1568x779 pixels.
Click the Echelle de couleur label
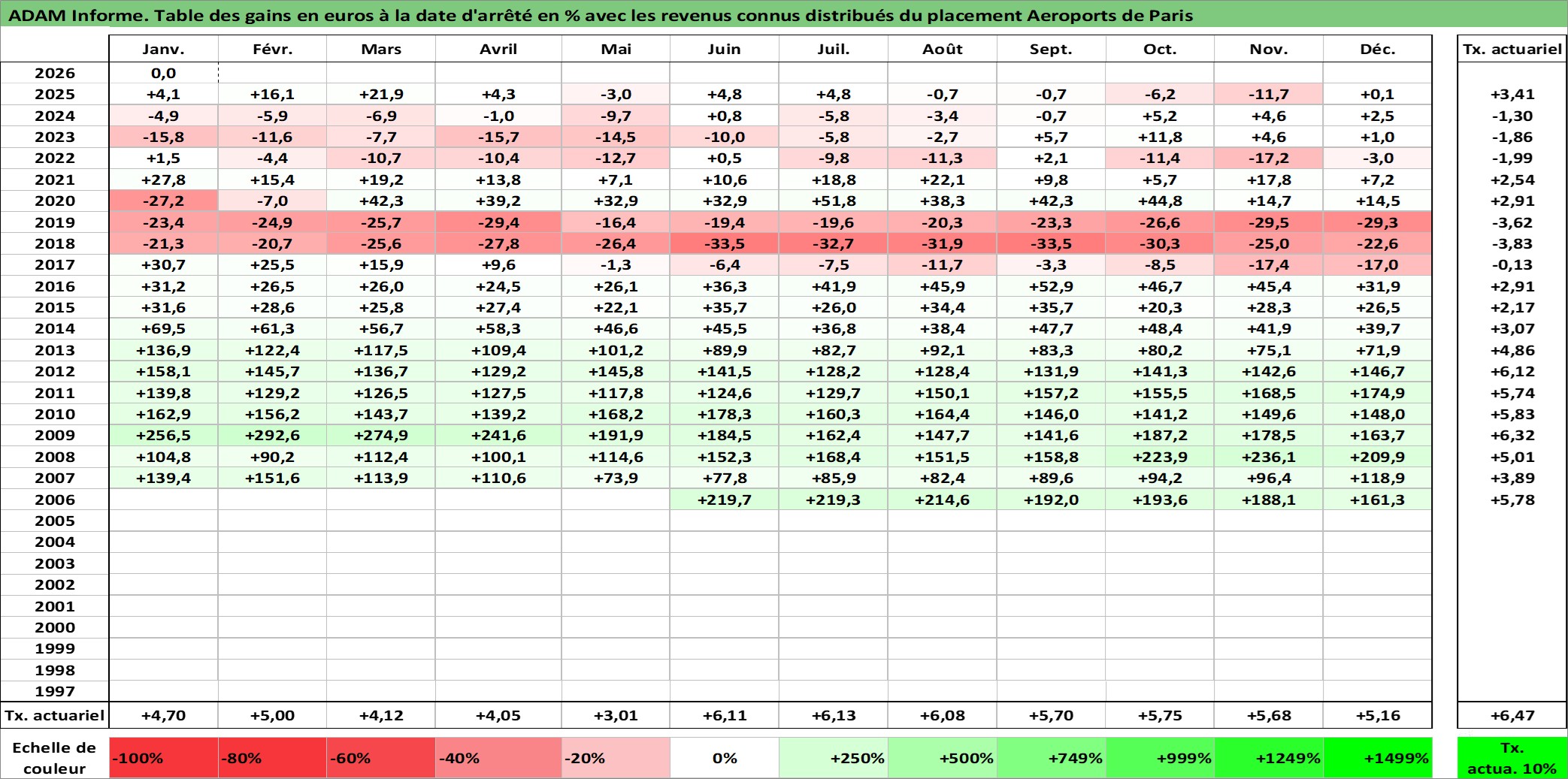tap(55, 758)
